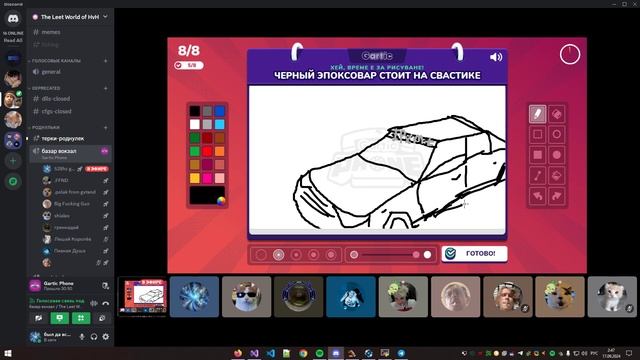
Task: Open Discord server discovery compass
Action: pos(13,181)
